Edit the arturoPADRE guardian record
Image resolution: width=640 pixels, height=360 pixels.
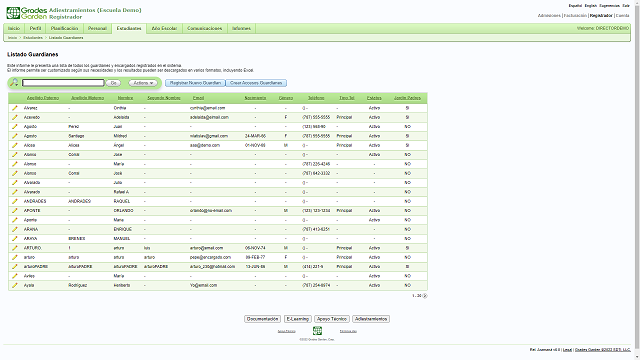pos(15,267)
